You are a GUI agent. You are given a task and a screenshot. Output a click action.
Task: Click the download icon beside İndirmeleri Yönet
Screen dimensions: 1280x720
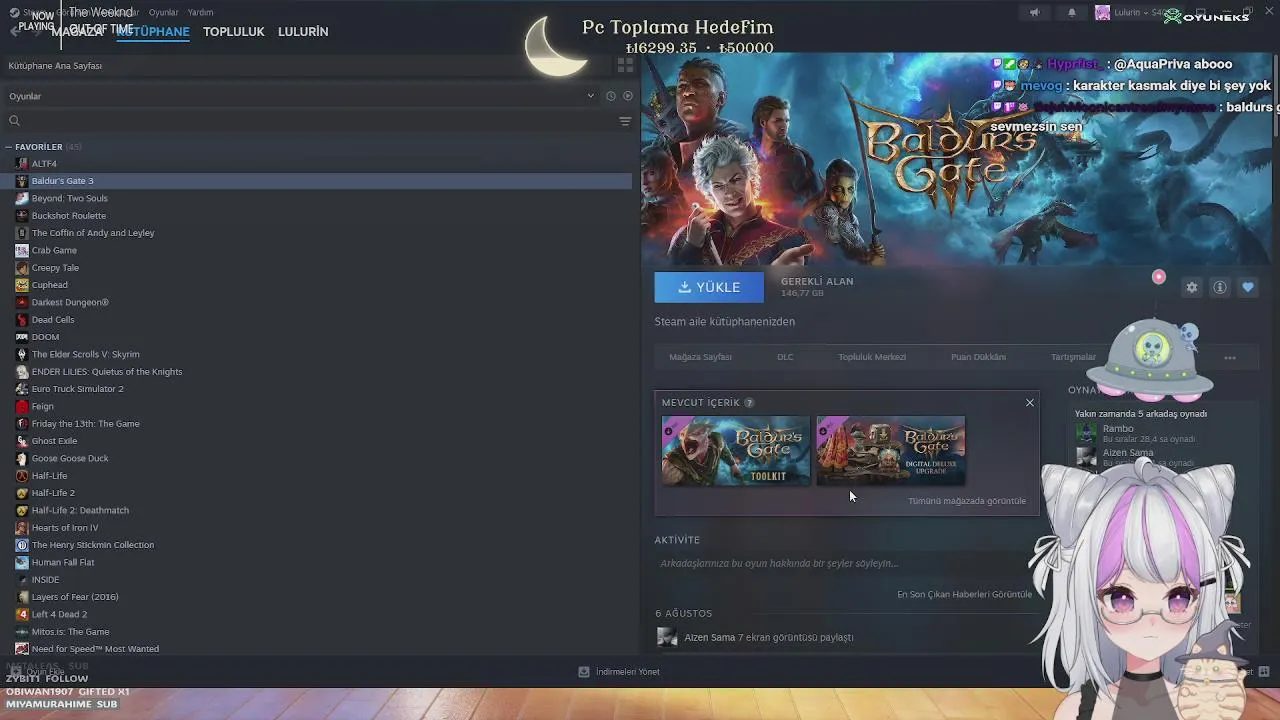[x=584, y=672]
